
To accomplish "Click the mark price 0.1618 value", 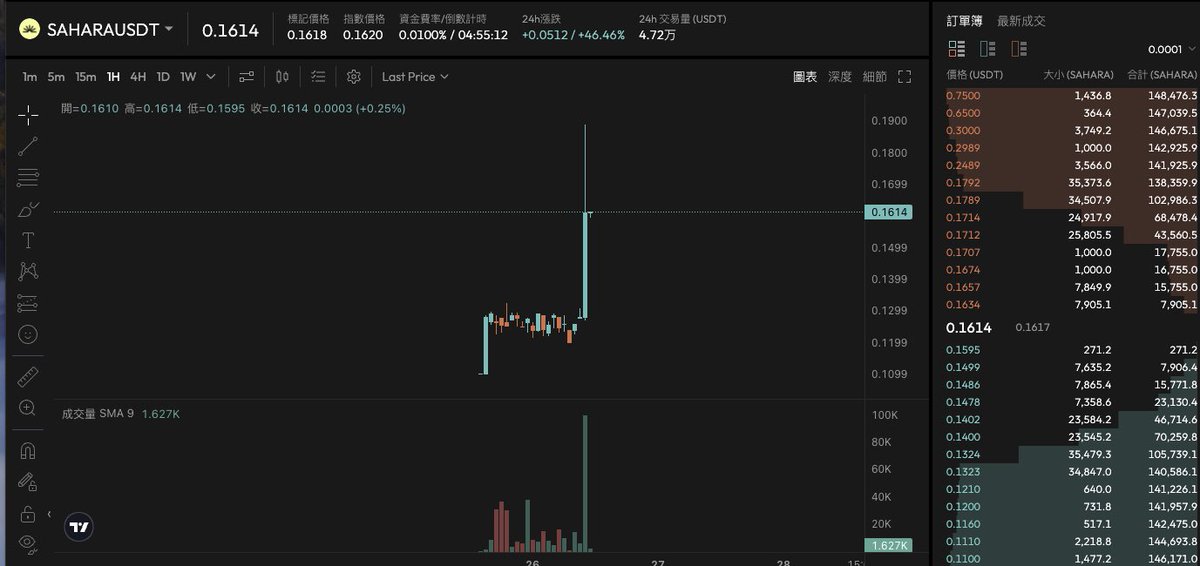I will tap(305, 35).
